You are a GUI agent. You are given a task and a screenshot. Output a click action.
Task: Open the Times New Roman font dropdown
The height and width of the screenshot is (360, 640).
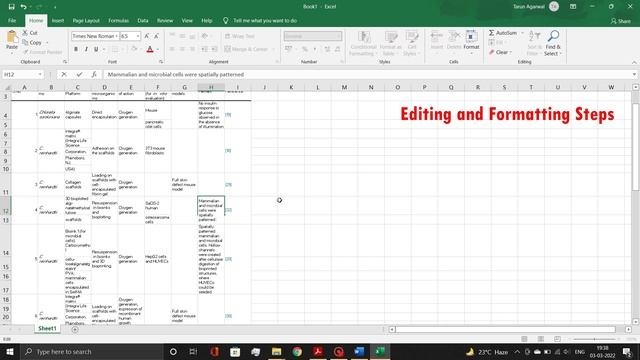(x=116, y=36)
